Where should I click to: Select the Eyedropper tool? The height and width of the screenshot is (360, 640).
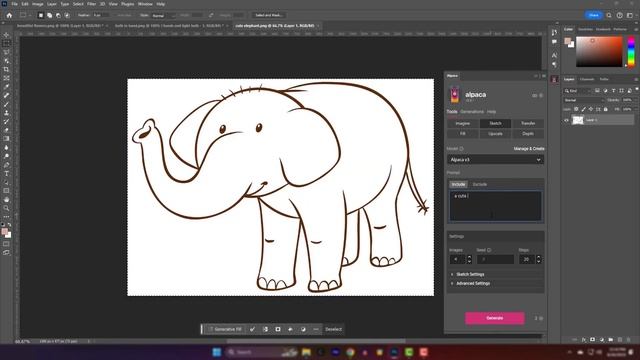click(x=6, y=87)
